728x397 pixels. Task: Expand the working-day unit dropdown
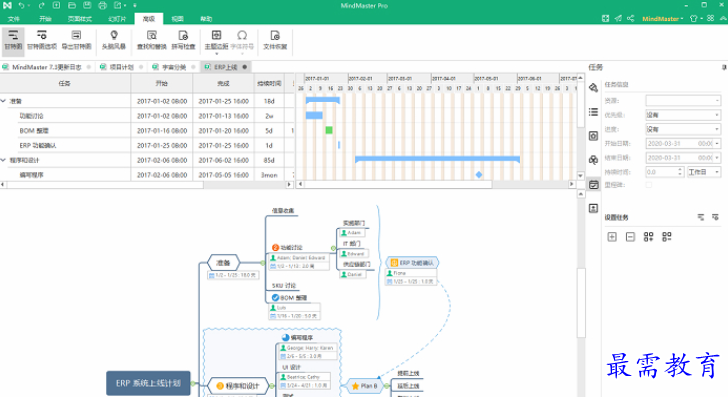704,172
